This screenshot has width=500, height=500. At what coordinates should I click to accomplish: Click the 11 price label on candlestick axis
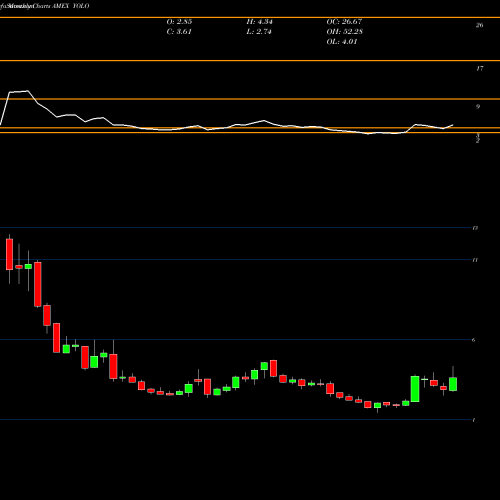coord(475,260)
